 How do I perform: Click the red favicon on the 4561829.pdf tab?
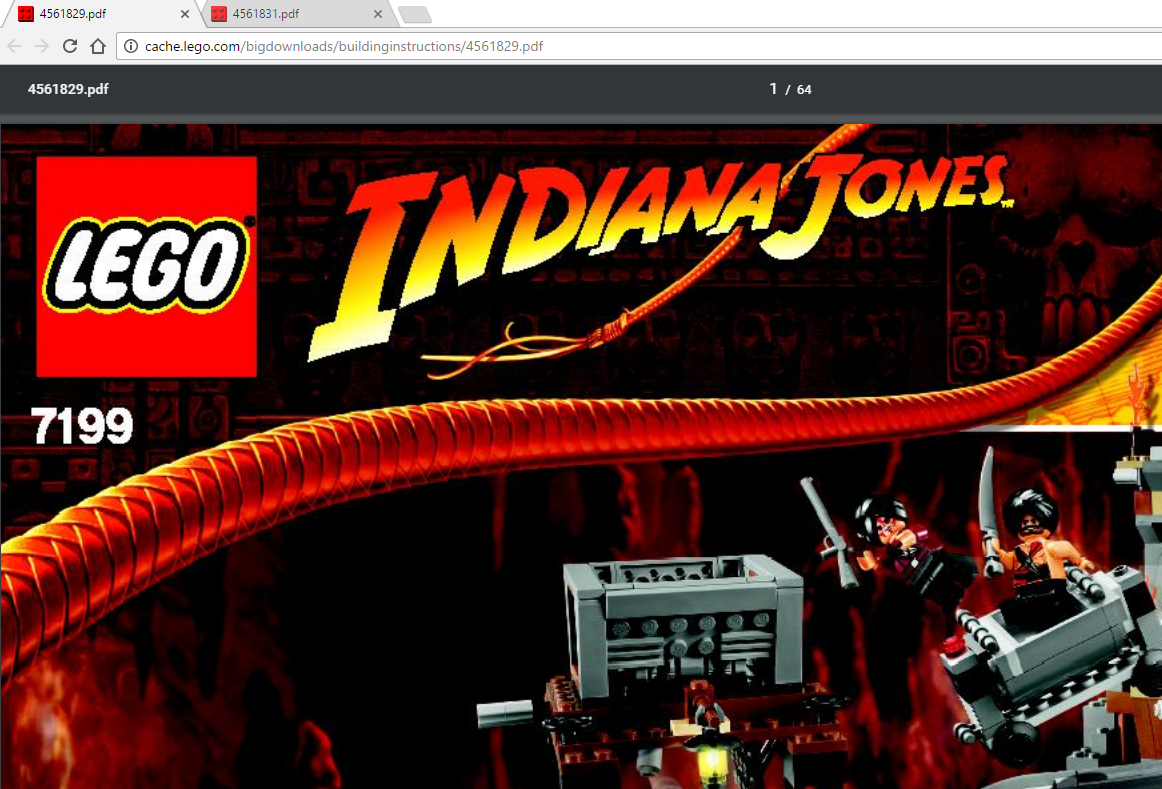26,14
